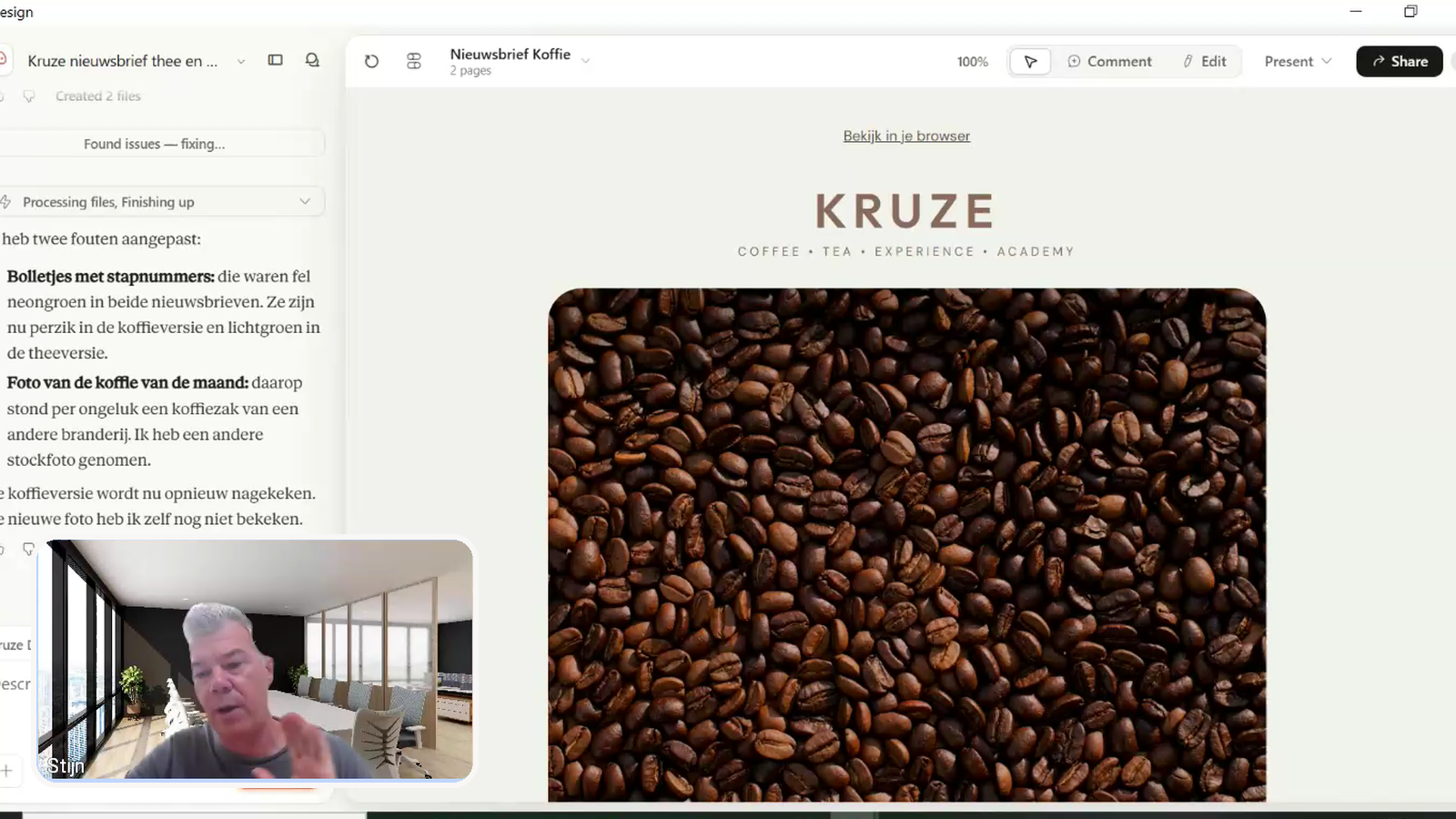Click the Bekijk in je browser link
Screen dimensions: 1456x819
click(x=906, y=136)
